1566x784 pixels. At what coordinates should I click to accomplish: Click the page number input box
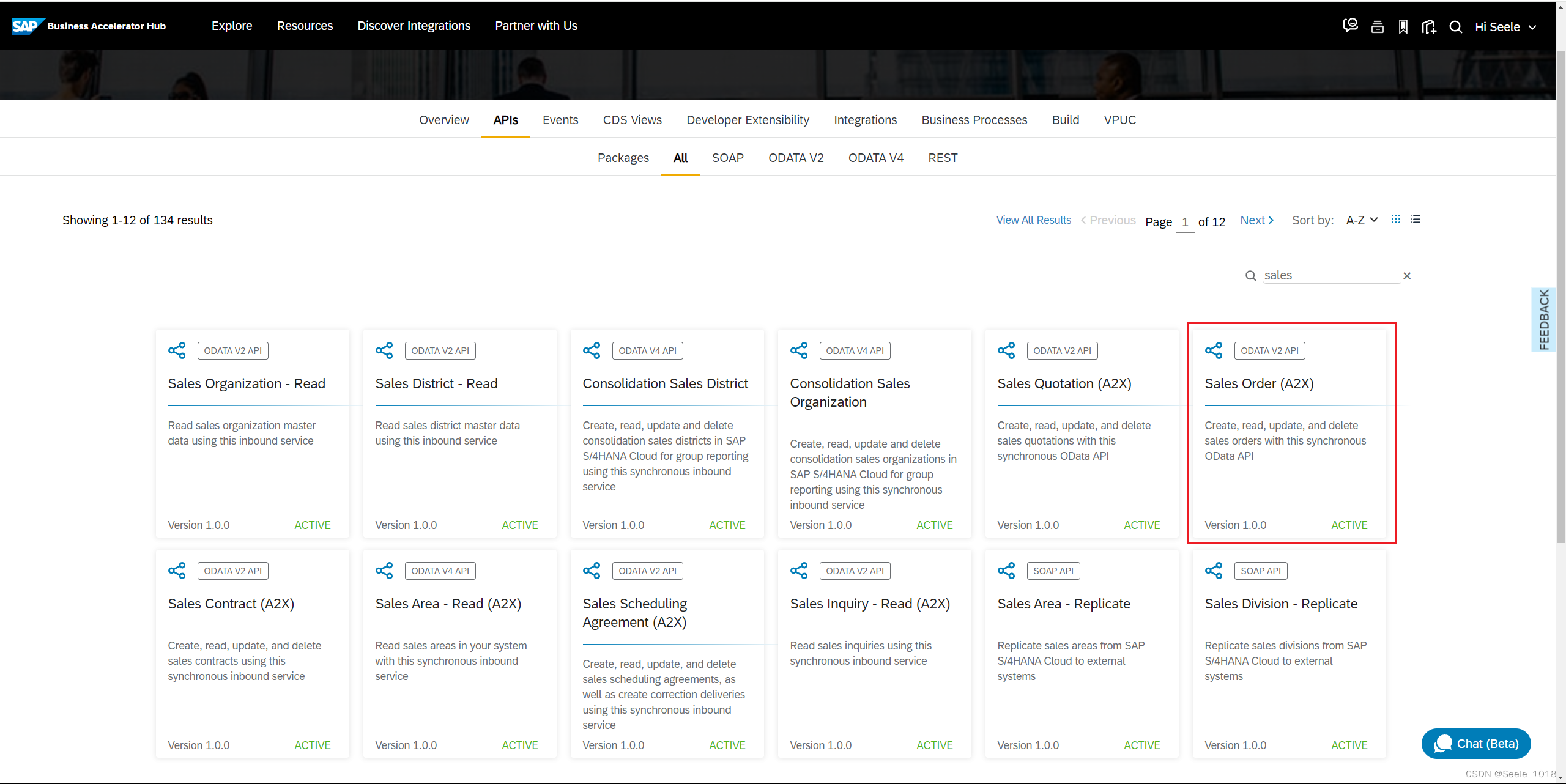pyautogui.click(x=1186, y=222)
